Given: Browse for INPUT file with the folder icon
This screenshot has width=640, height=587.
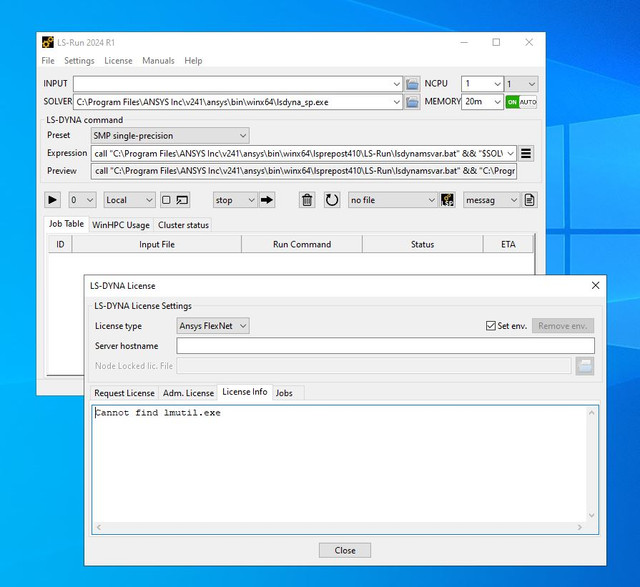Looking at the screenshot, I should coord(412,84).
